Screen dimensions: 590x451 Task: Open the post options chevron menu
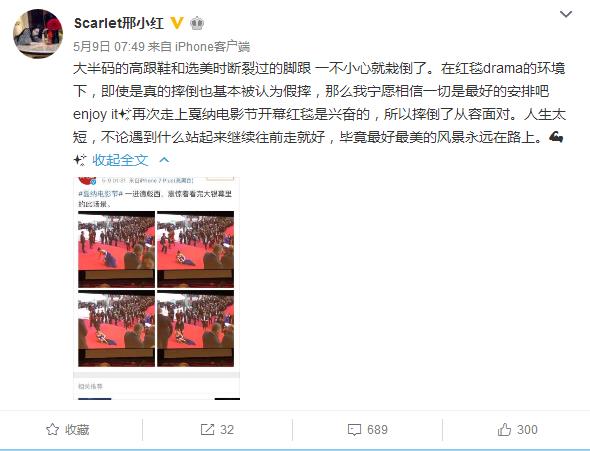pyautogui.click(x=566, y=14)
